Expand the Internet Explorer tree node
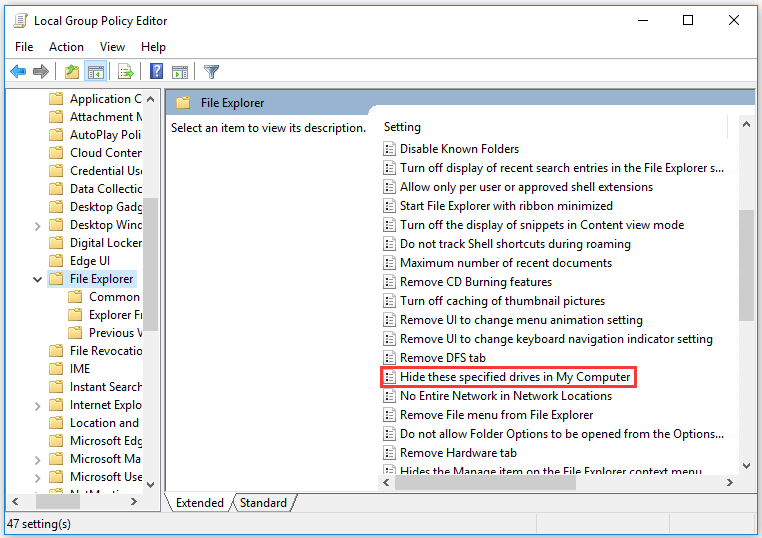762x538 pixels. tap(37, 406)
